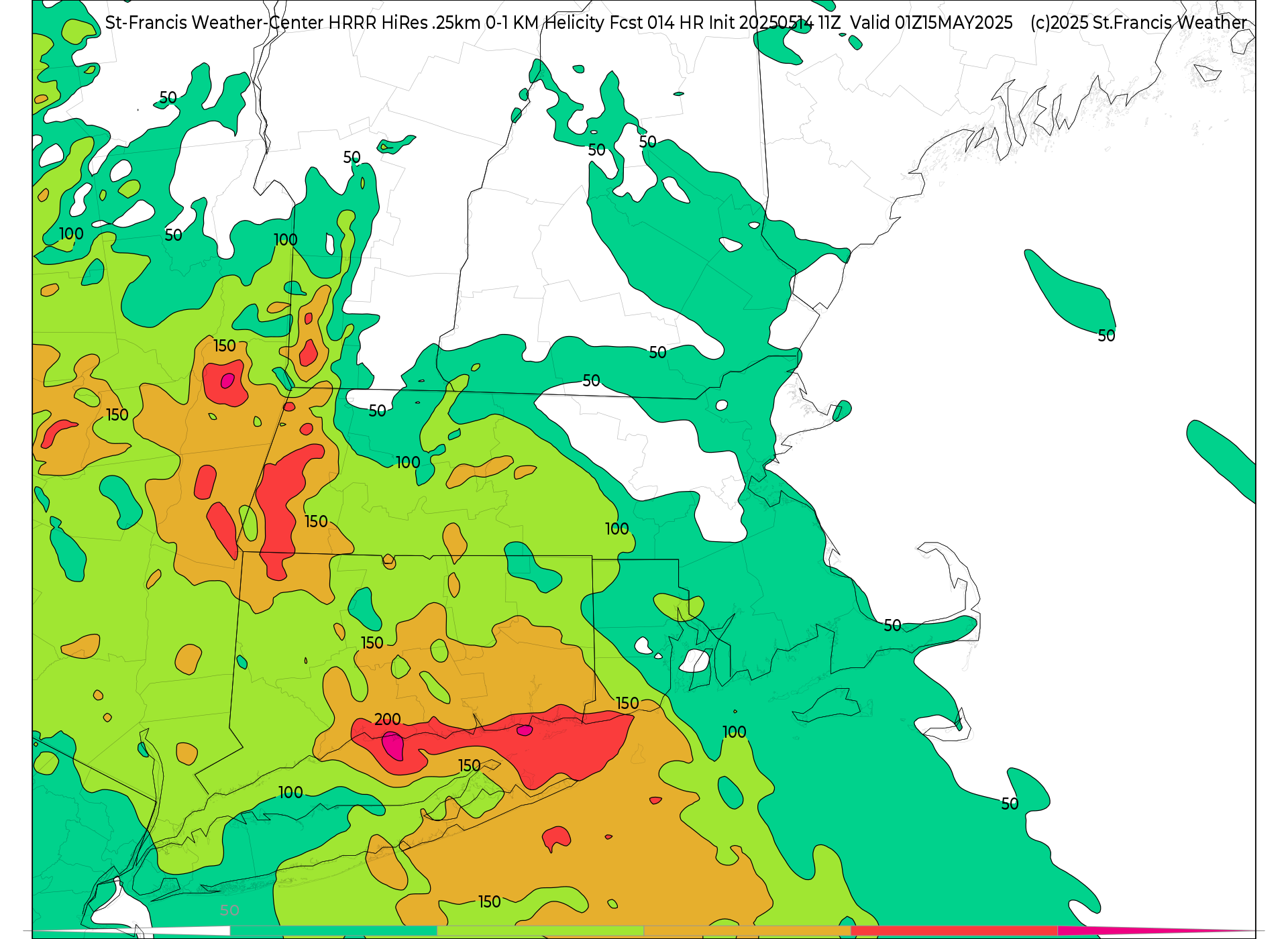Image resolution: width=1288 pixels, height=939 pixels.
Task: Click "Fcst 014 HR" in the map title
Action: (x=657, y=23)
